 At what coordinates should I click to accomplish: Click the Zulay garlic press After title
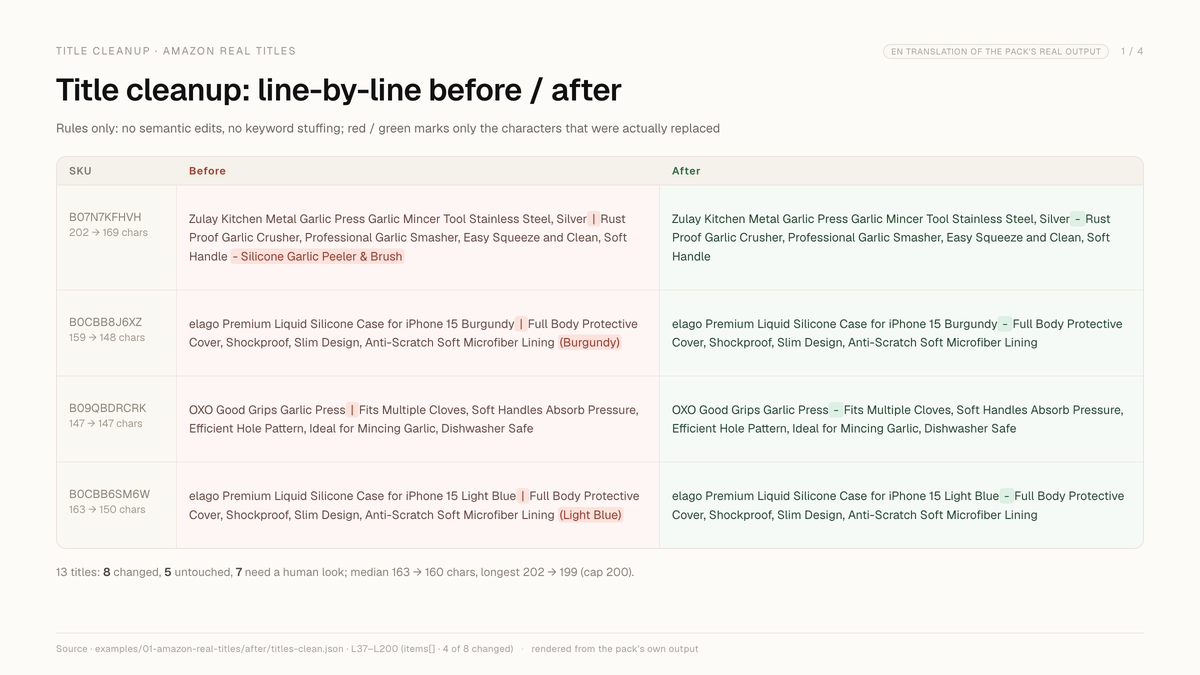(891, 238)
